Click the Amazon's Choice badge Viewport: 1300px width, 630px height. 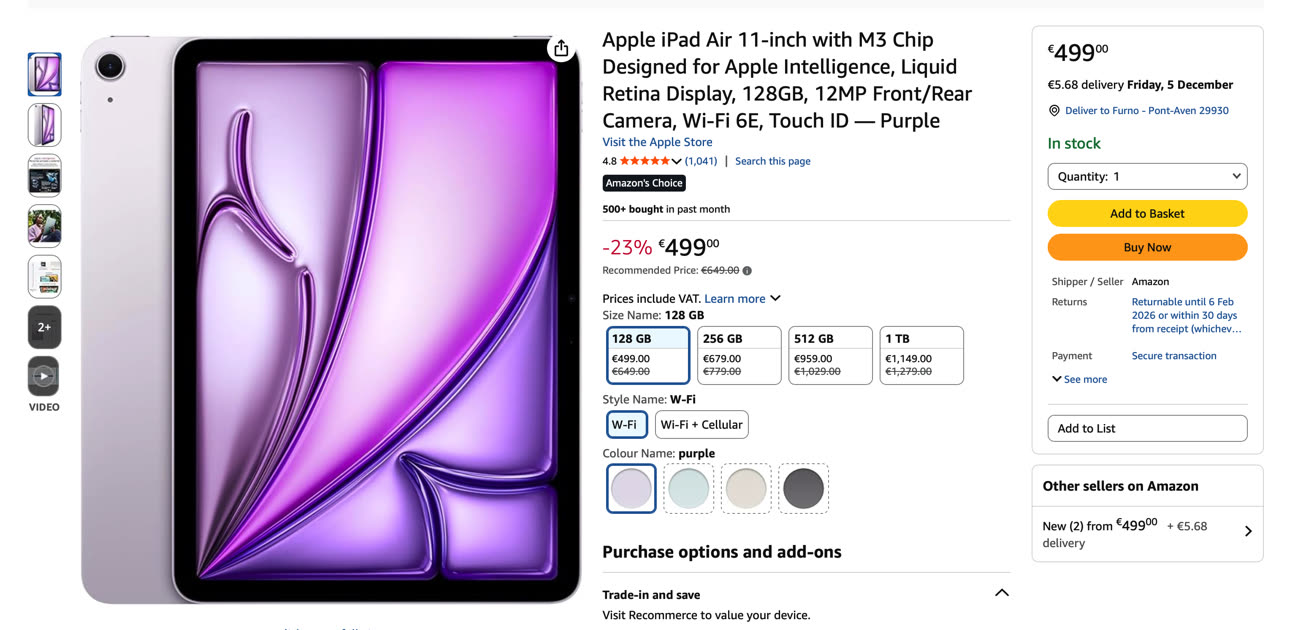644,183
